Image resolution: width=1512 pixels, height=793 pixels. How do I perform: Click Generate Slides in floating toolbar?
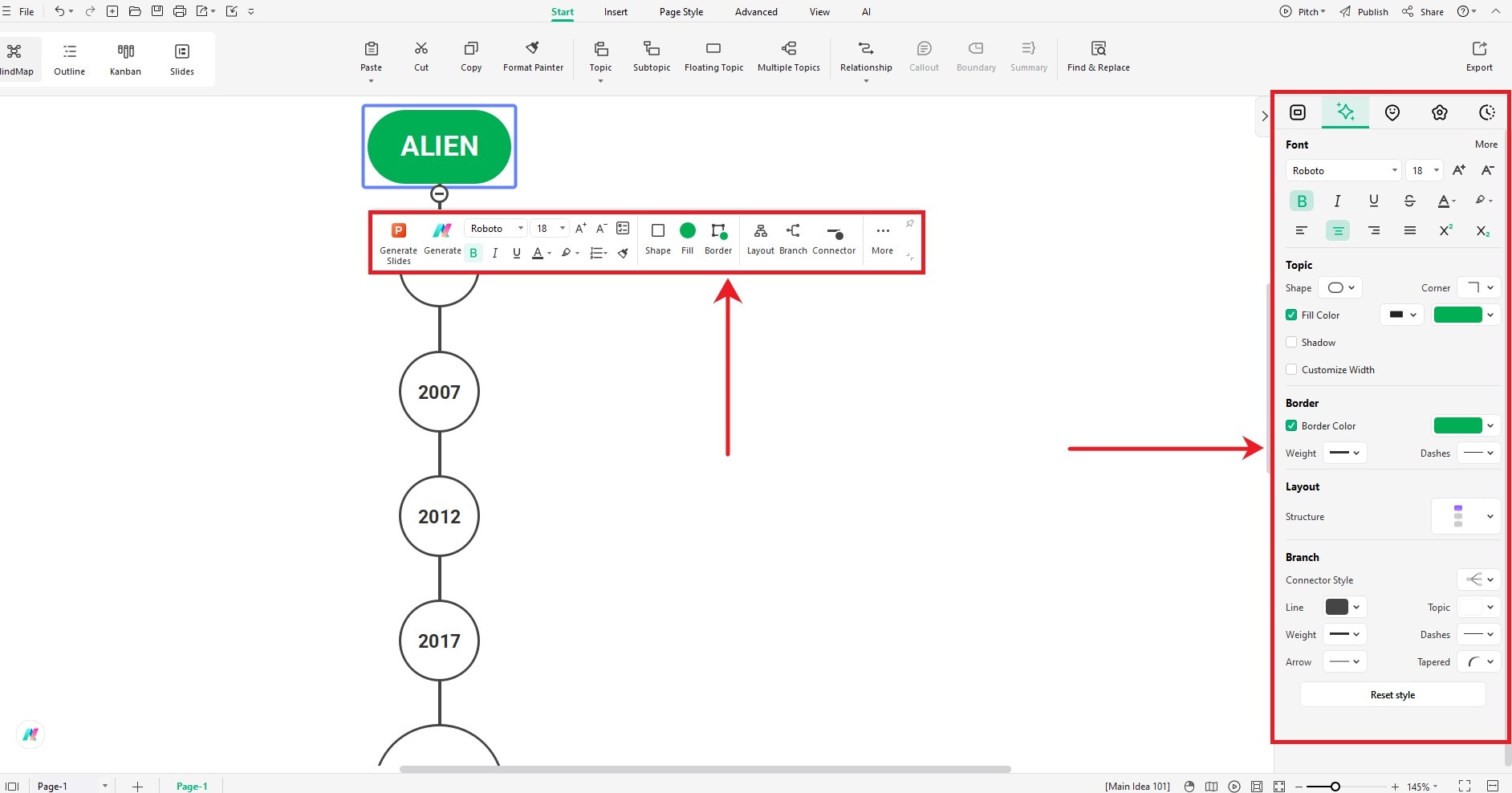398,243
